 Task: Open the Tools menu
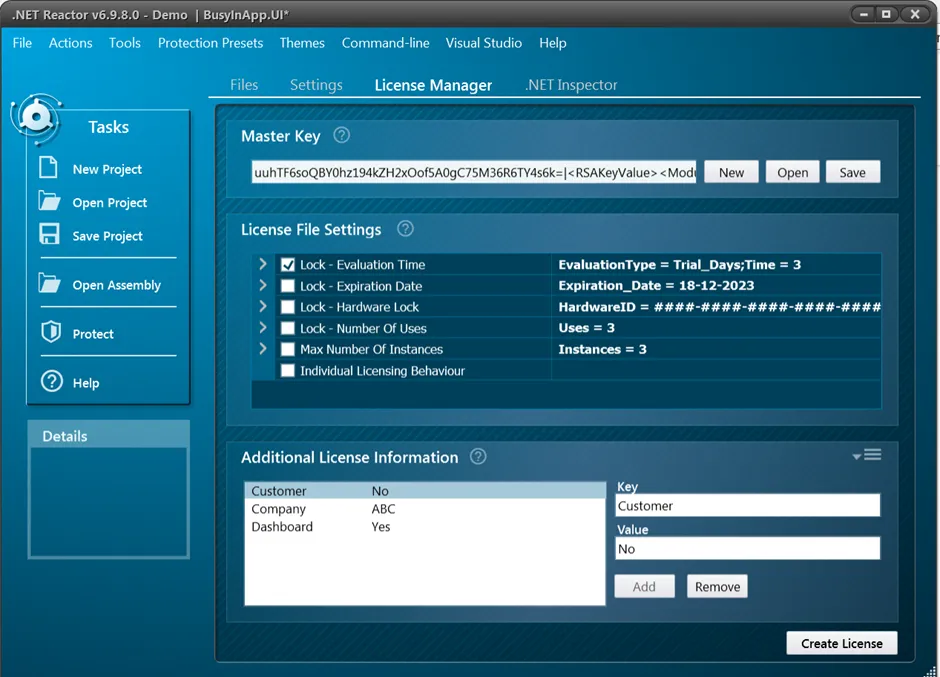click(125, 43)
